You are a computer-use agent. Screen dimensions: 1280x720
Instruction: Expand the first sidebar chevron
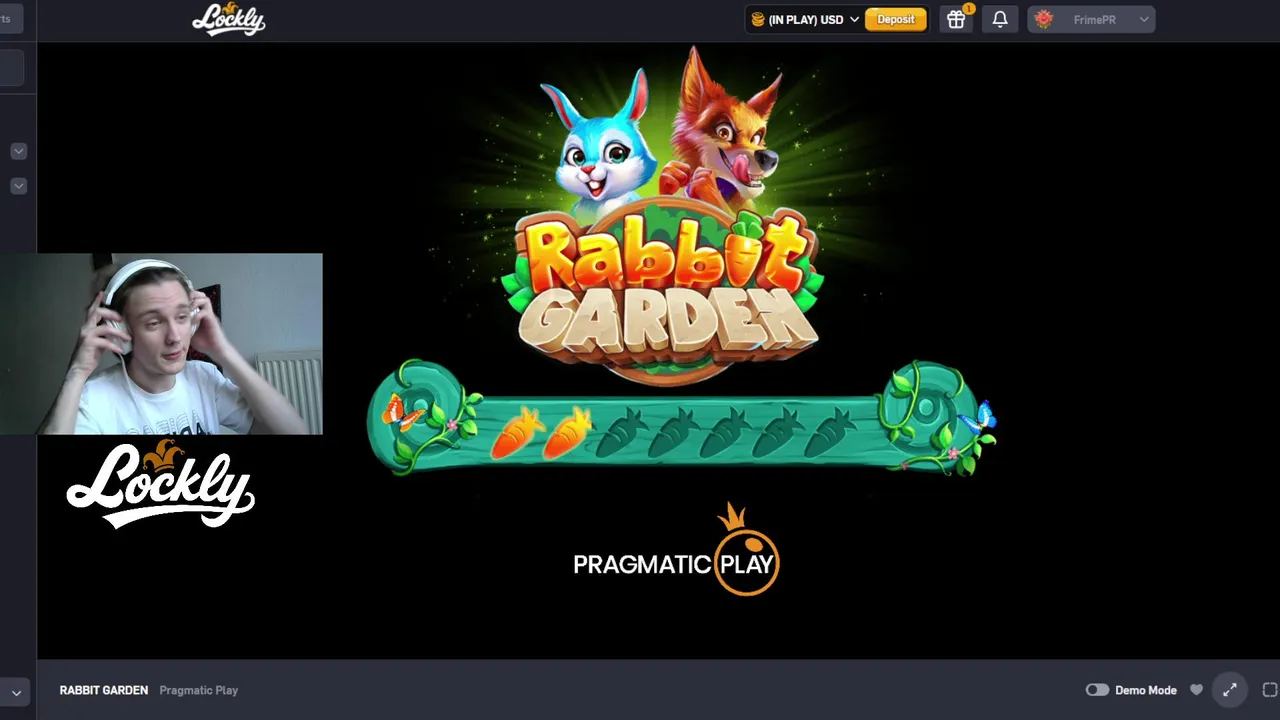click(18, 151)
